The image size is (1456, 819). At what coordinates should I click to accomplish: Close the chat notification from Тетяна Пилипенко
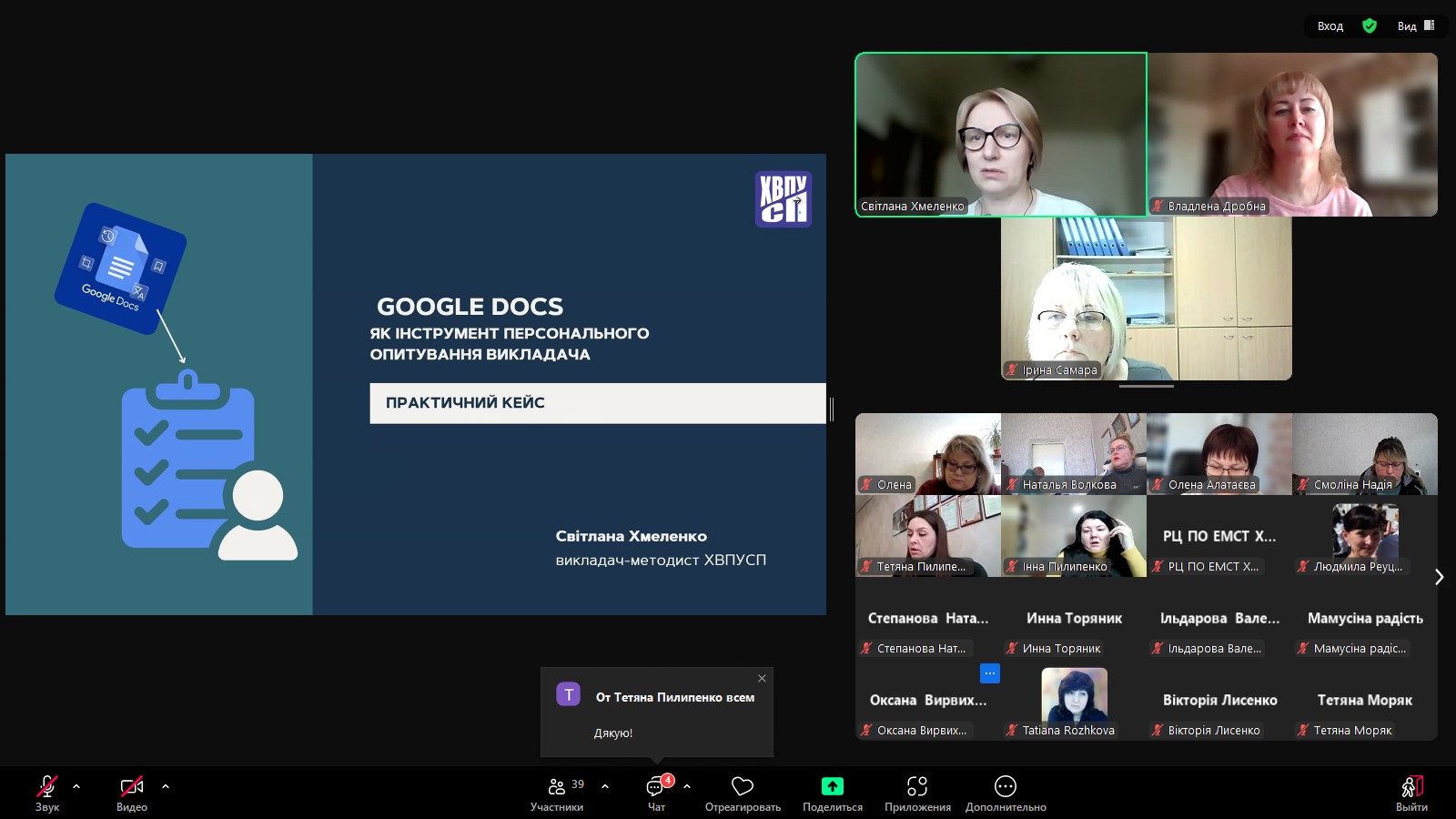coord(762,678)
